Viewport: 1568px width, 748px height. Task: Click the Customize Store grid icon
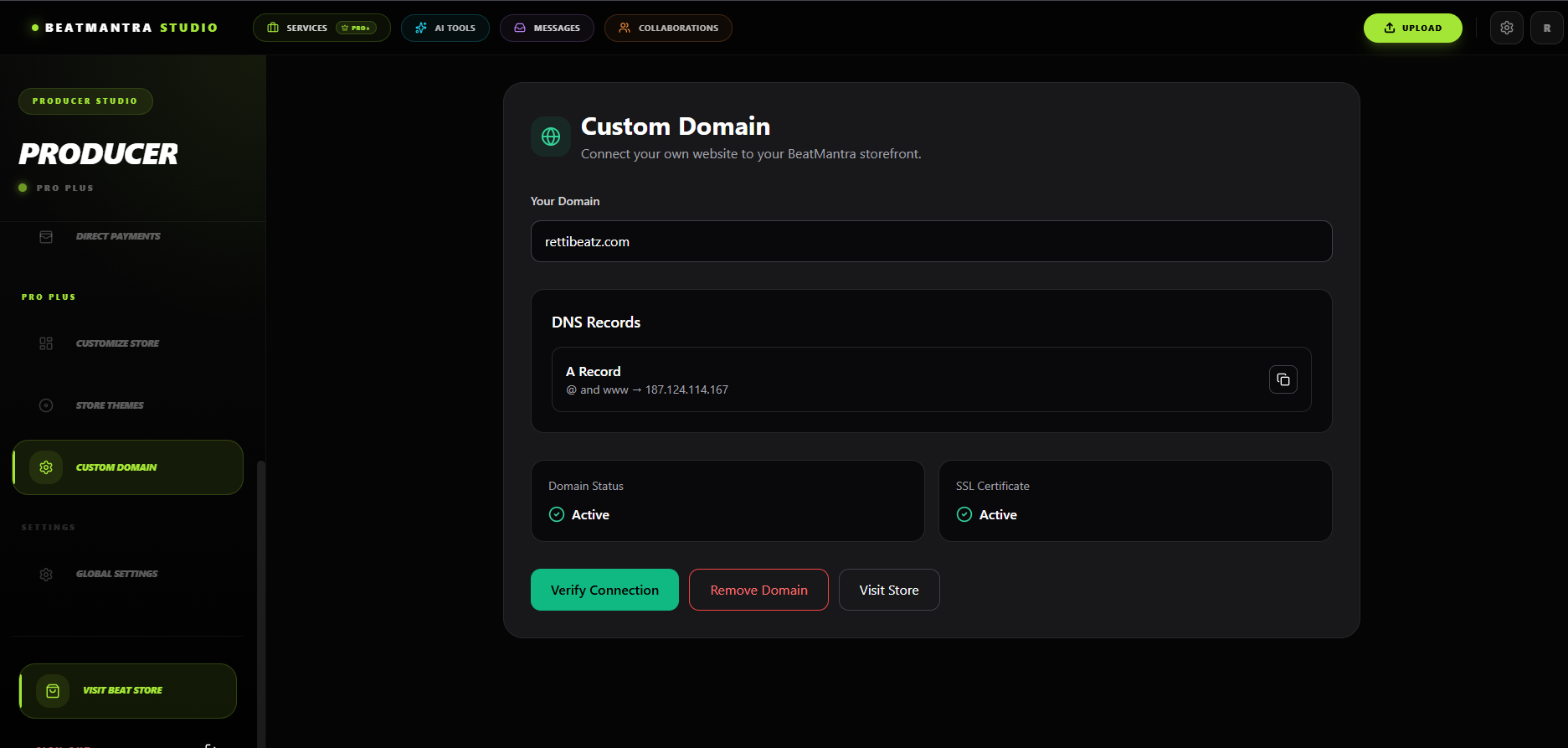click(x=46, y=343)
